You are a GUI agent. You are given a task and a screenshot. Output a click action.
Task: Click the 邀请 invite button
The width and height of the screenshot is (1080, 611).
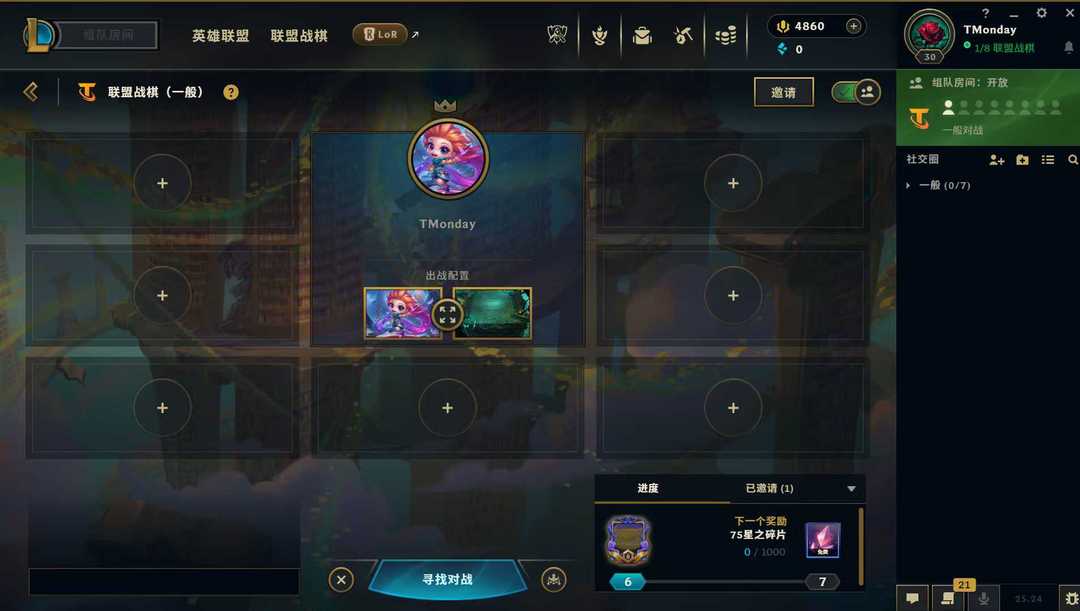pos(784,92)
